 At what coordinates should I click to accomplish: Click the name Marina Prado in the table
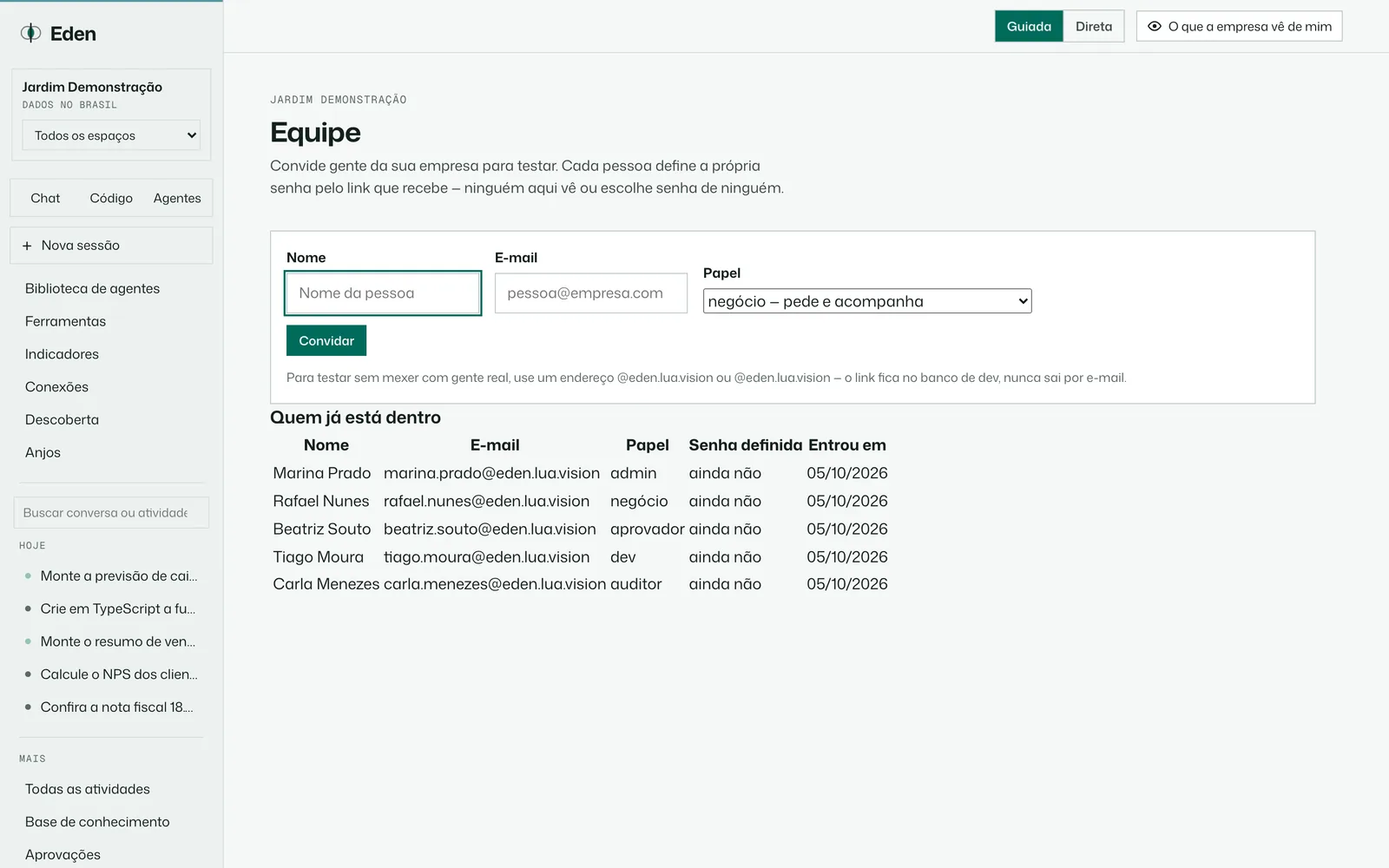click(x=321, y=473)
